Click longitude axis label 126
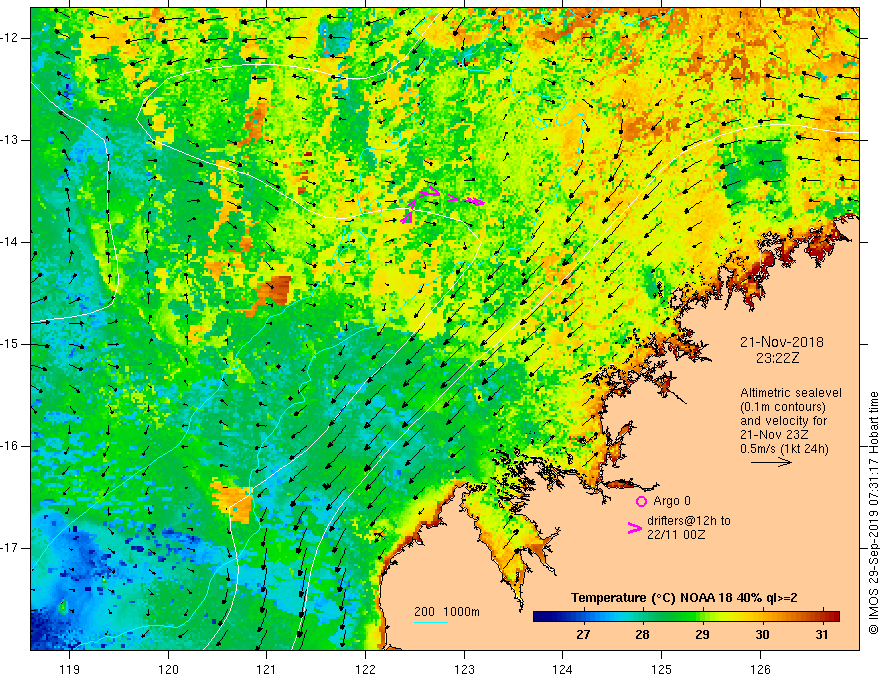Viewport: 880px width, 680px height. 760,669
